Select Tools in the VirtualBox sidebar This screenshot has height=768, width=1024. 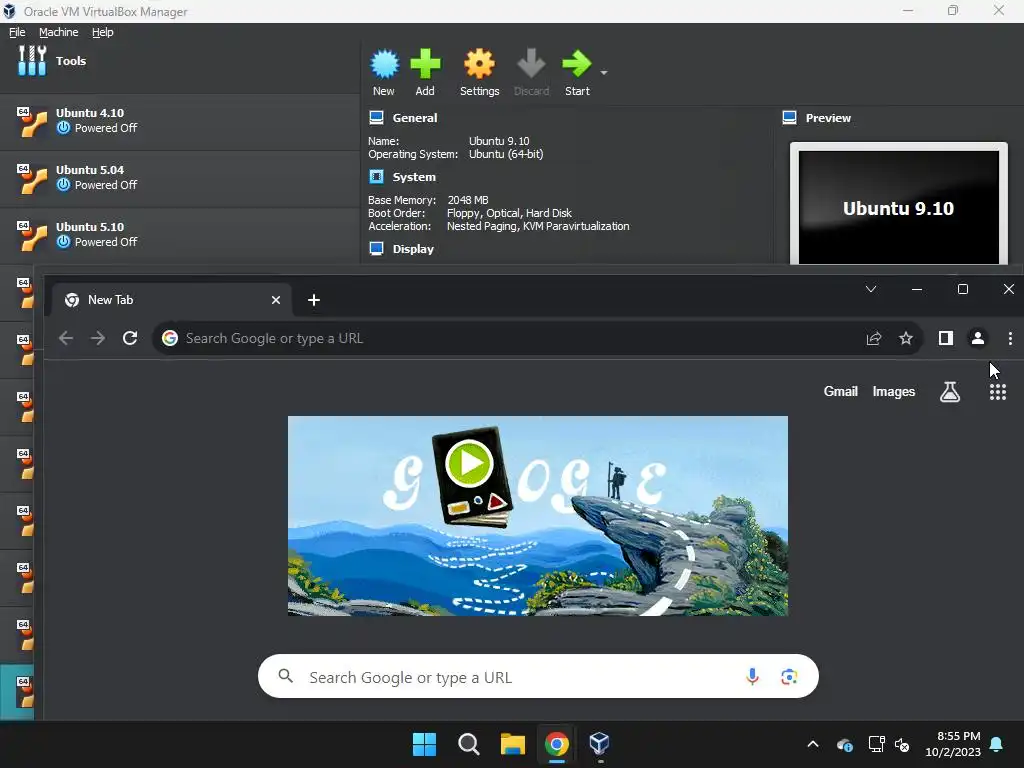point(180,61)
